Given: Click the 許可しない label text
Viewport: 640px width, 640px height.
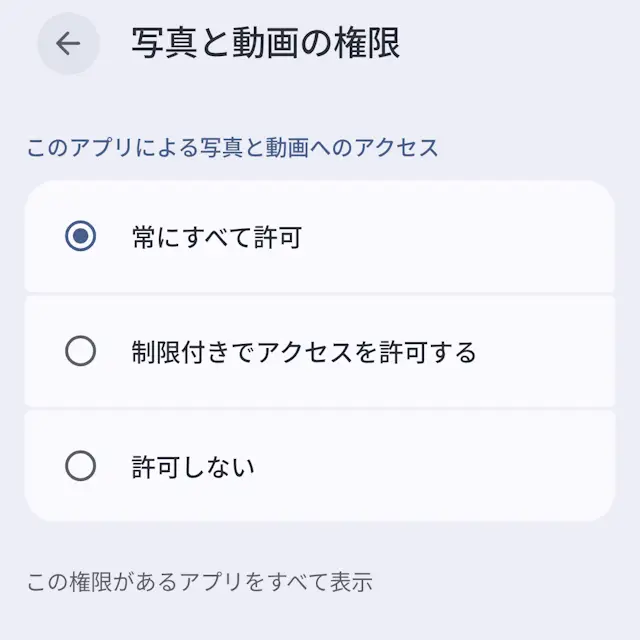Looking at the screenshot, I should pos(193,466).
